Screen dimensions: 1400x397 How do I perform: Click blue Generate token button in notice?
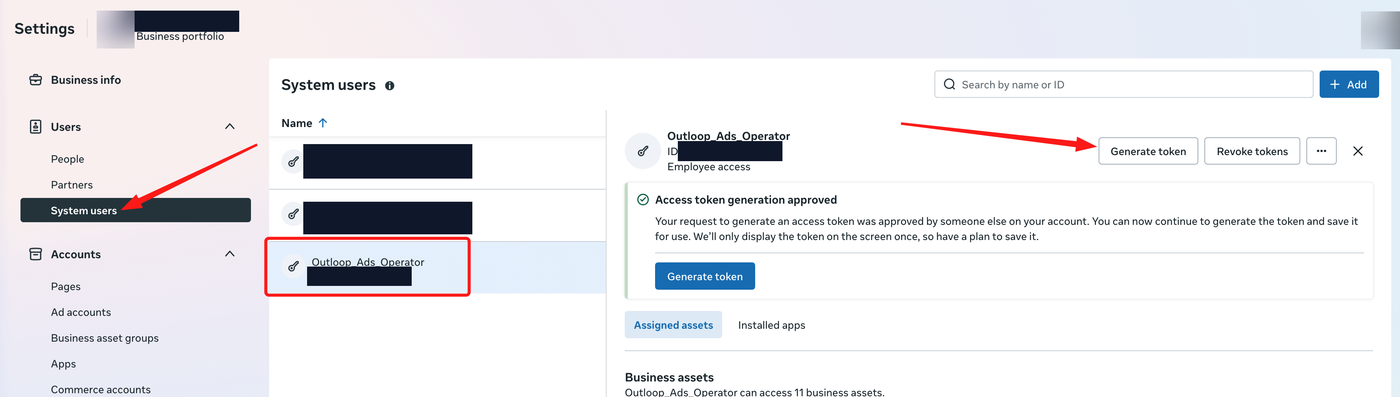pos(705,276)
